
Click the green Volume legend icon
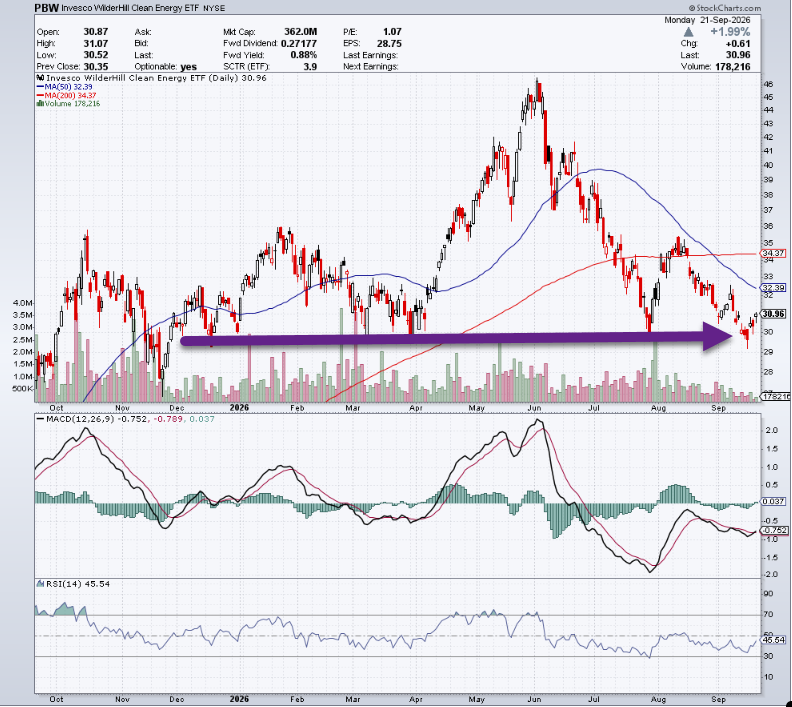point(39,104)
